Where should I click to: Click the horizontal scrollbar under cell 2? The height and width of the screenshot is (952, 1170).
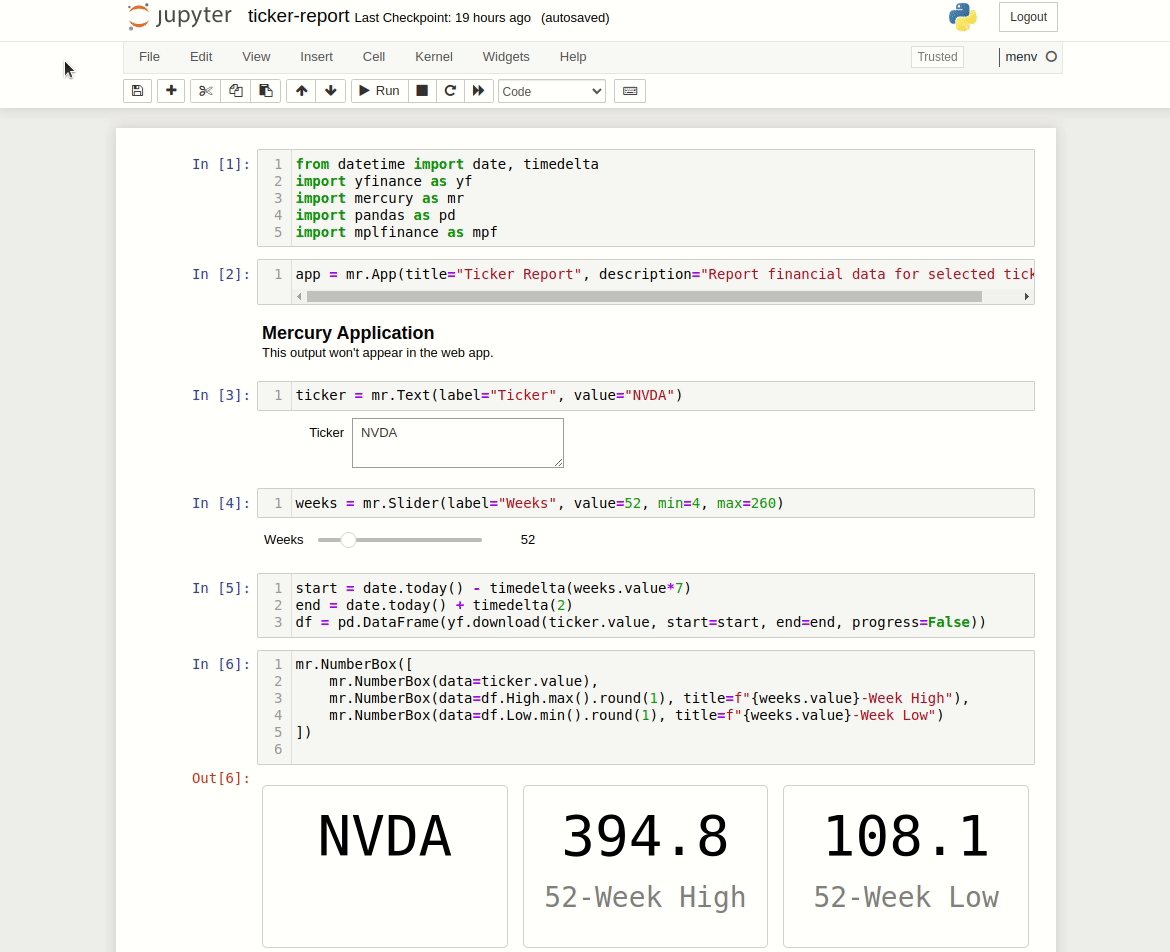point(662,296)
